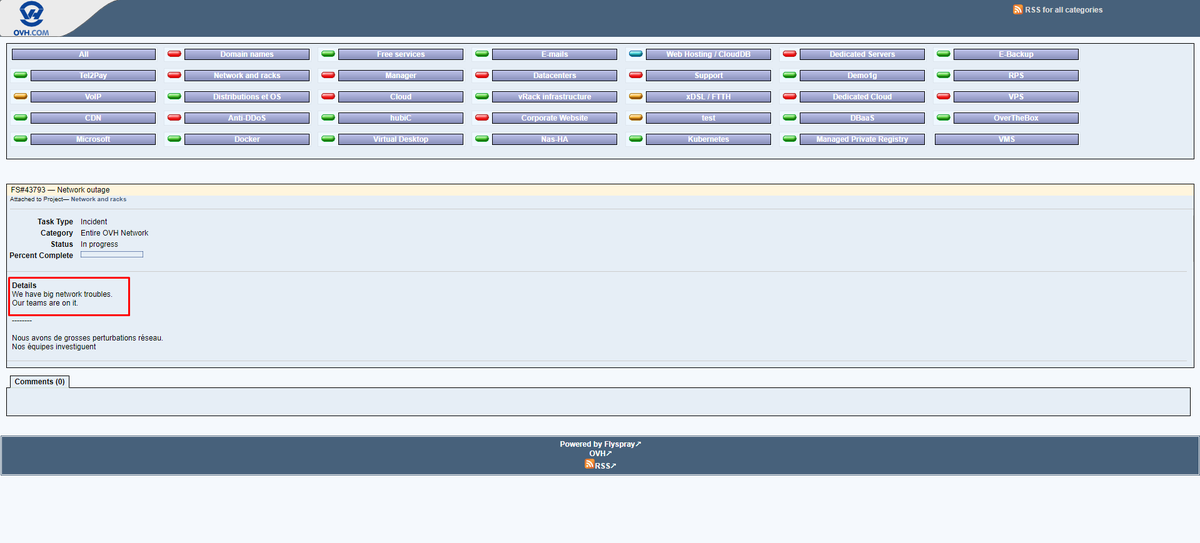1200x543 pixels.
Task: Open the DBaaS category
Action: click(x=863, y=118)
